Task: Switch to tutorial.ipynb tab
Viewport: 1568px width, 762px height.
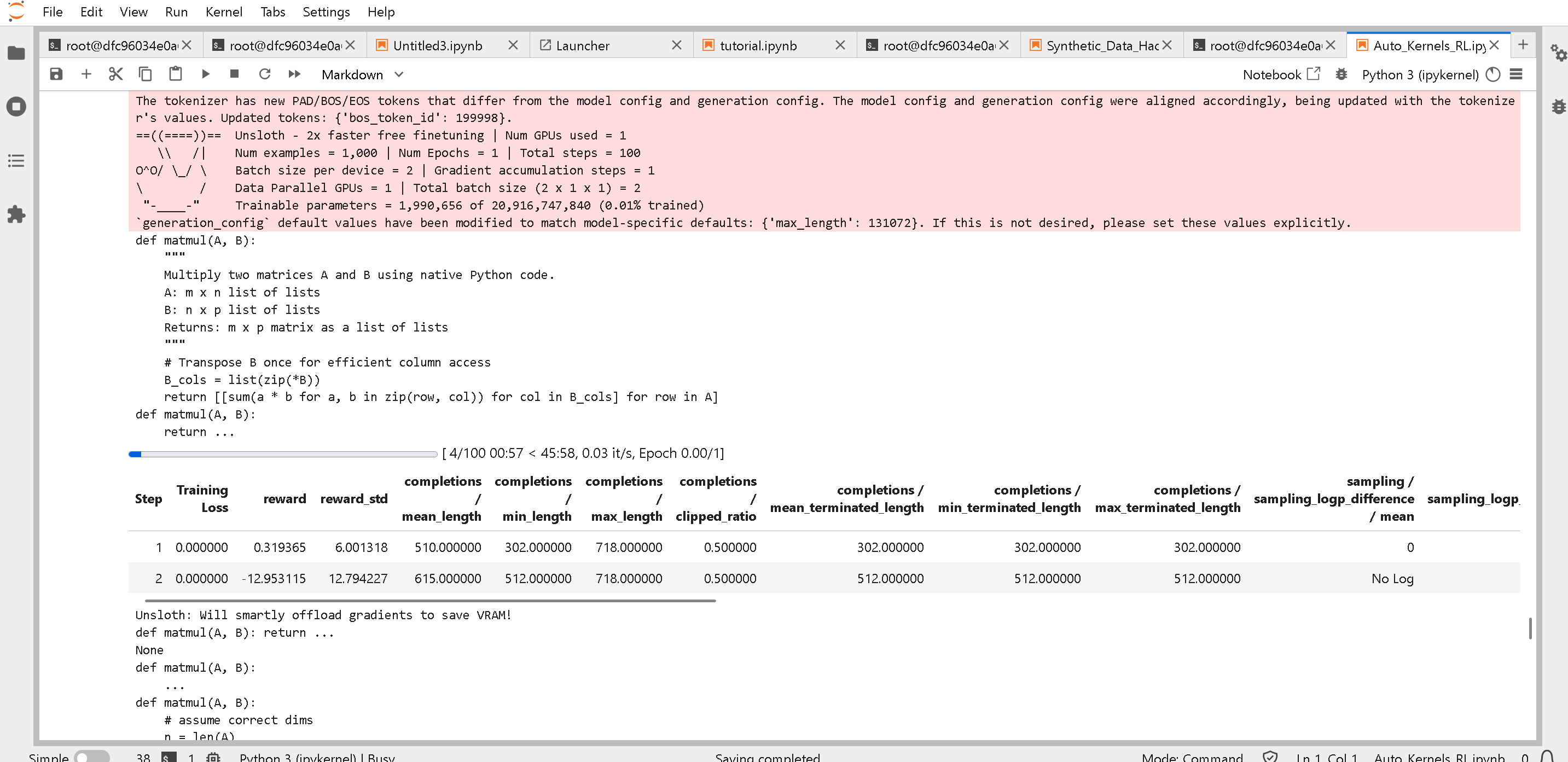Action: 758,45
